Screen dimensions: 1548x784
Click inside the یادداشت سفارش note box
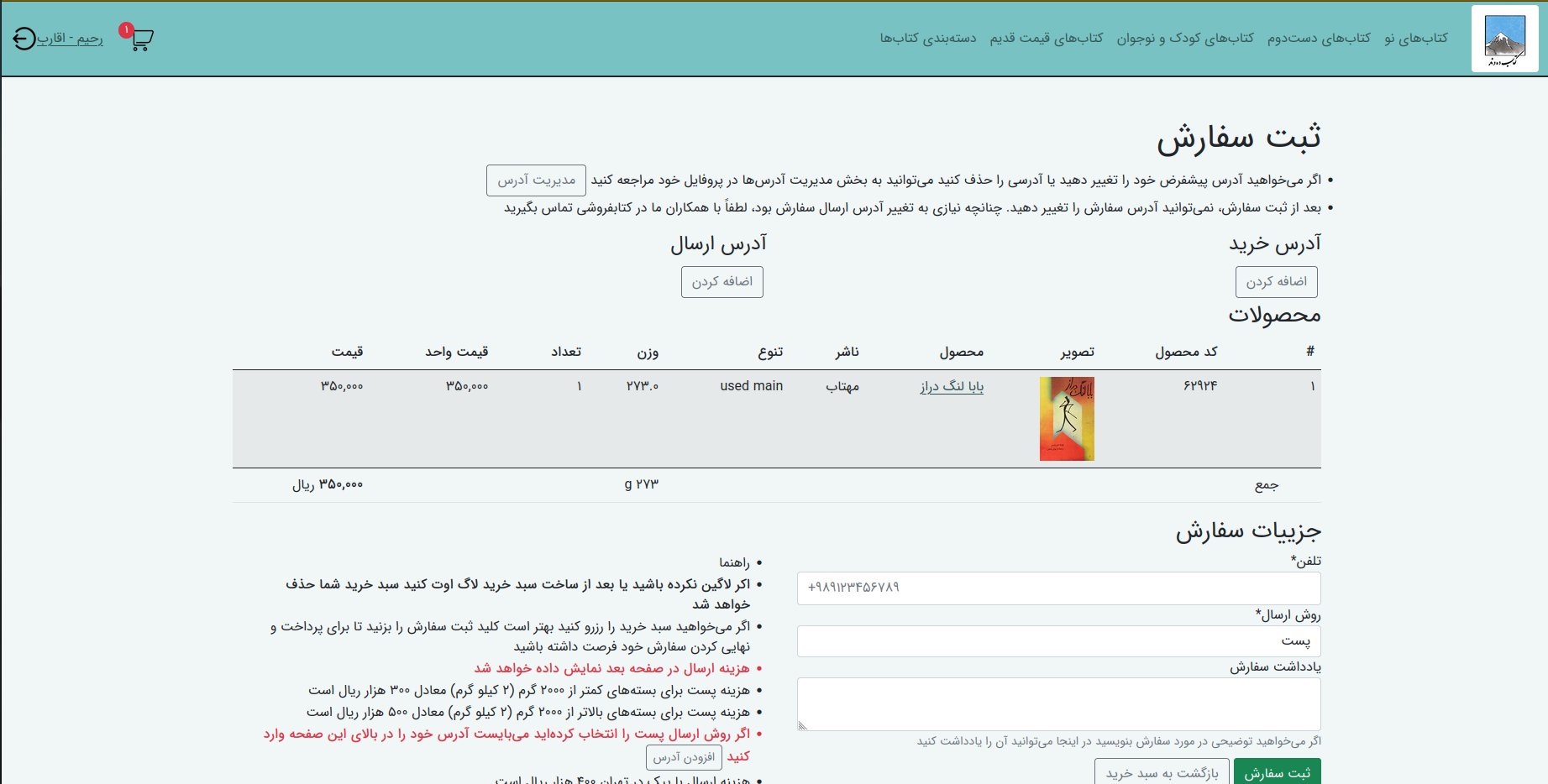(x=1058, y=703)
